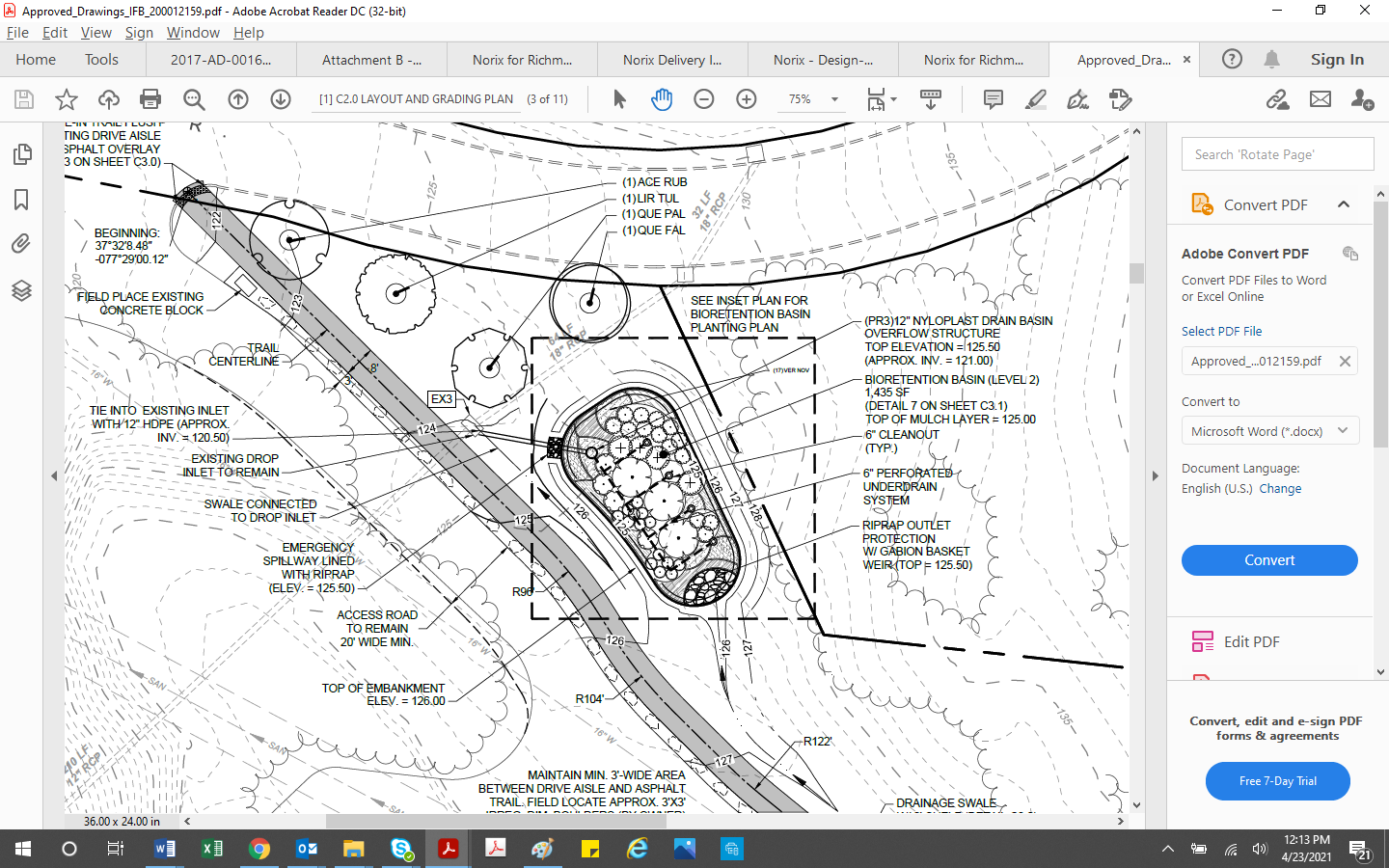Open the Attachments paperclip panel
The height and width of the screenshot is (868, 1389).
pos(21,244)
